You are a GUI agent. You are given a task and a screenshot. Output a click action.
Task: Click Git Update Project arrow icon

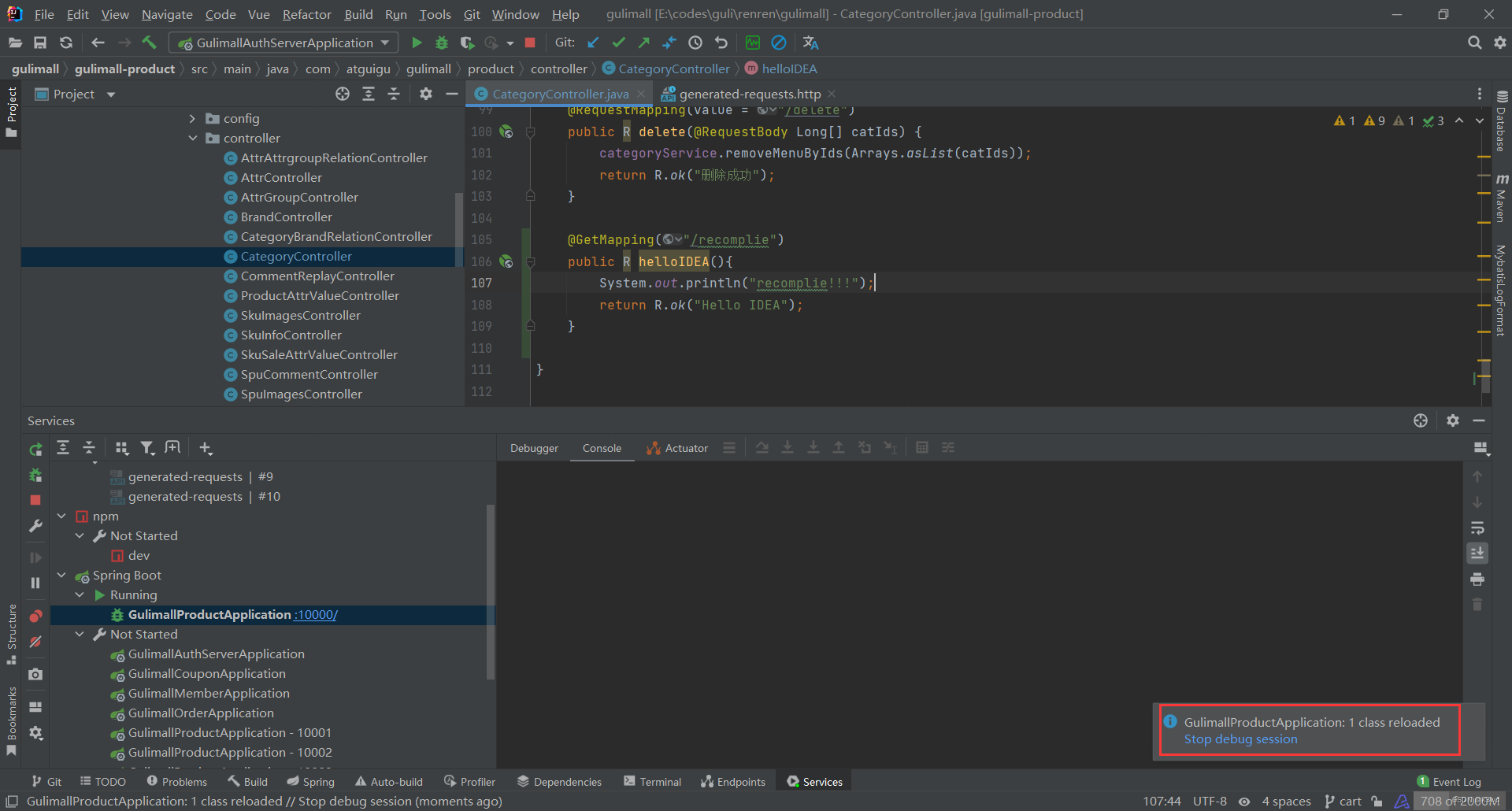(593, 43)
